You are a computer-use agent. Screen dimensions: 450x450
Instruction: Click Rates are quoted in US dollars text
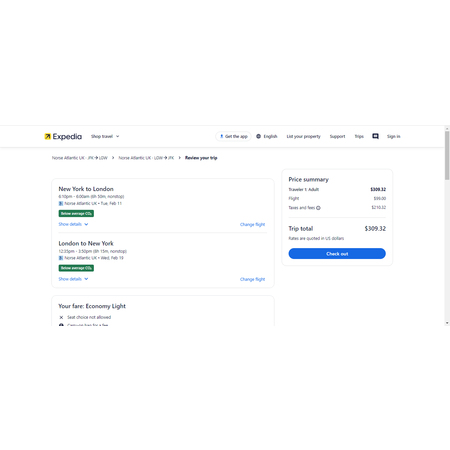[316, 238]
